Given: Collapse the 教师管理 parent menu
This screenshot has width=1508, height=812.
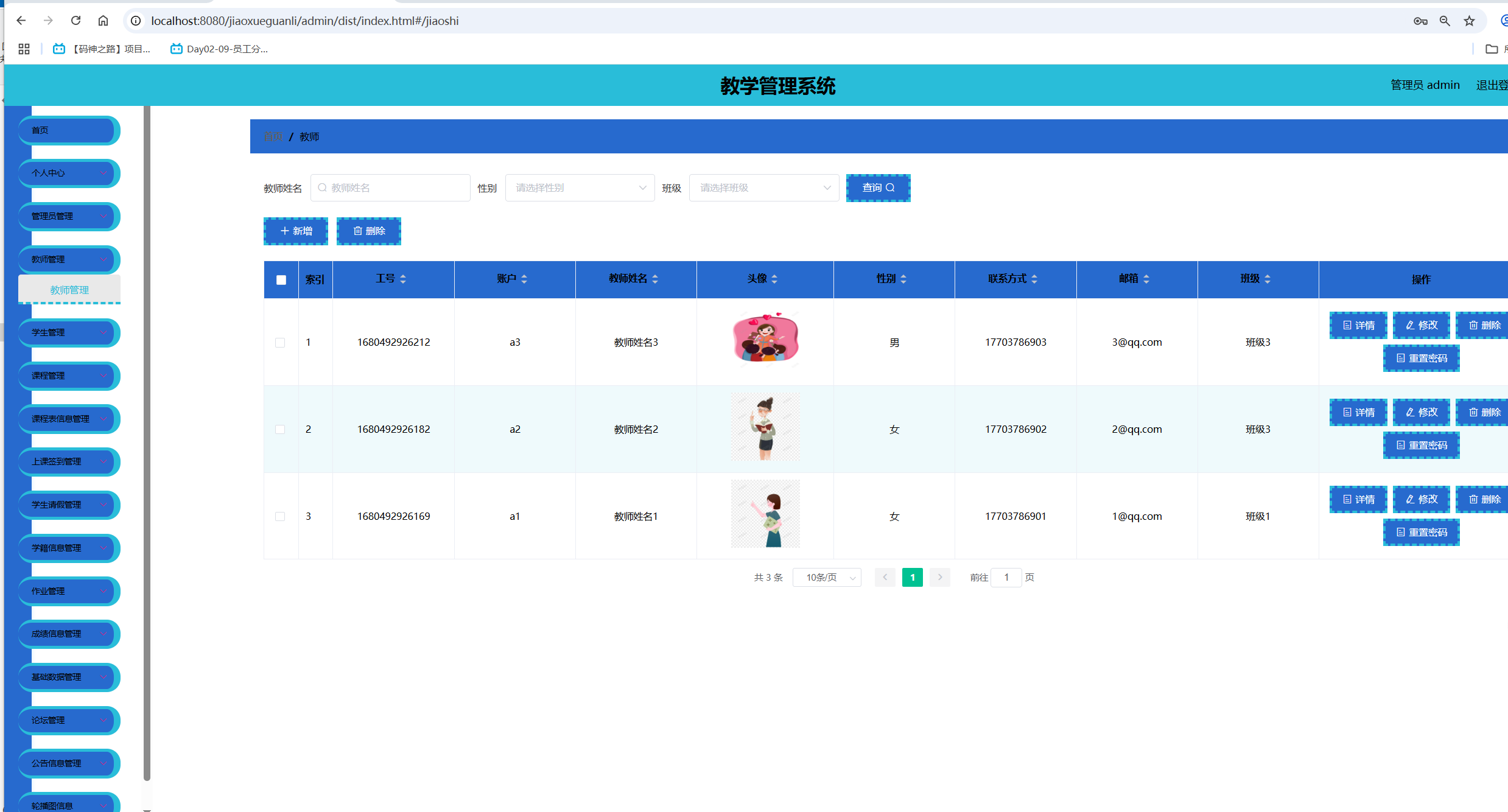Looking at the screenshot, I should 69,259.
